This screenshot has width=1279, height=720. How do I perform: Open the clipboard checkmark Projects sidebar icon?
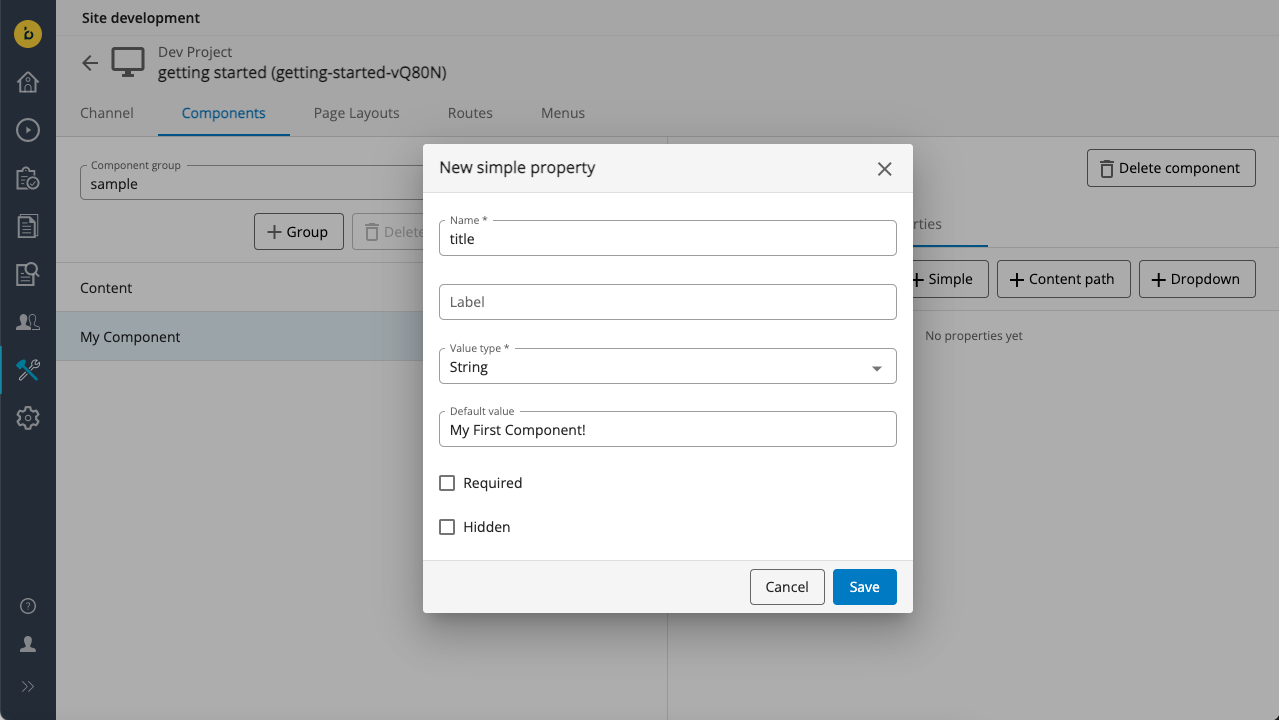28,178
